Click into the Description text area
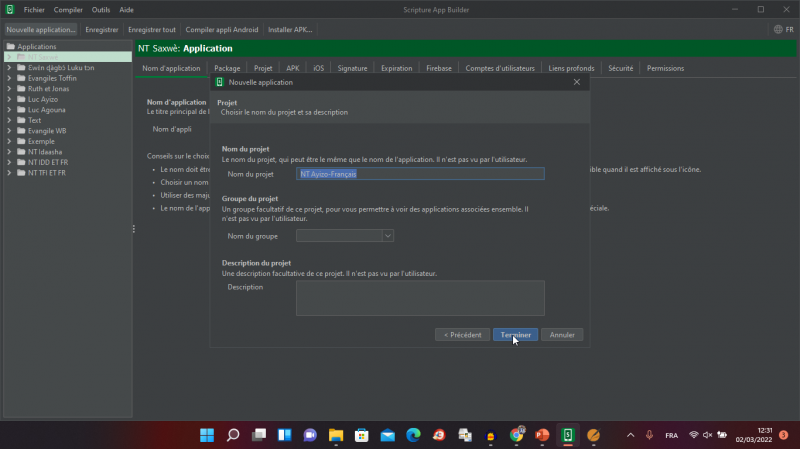The width and height of the screenshot is (800, 449). (420, 297)
